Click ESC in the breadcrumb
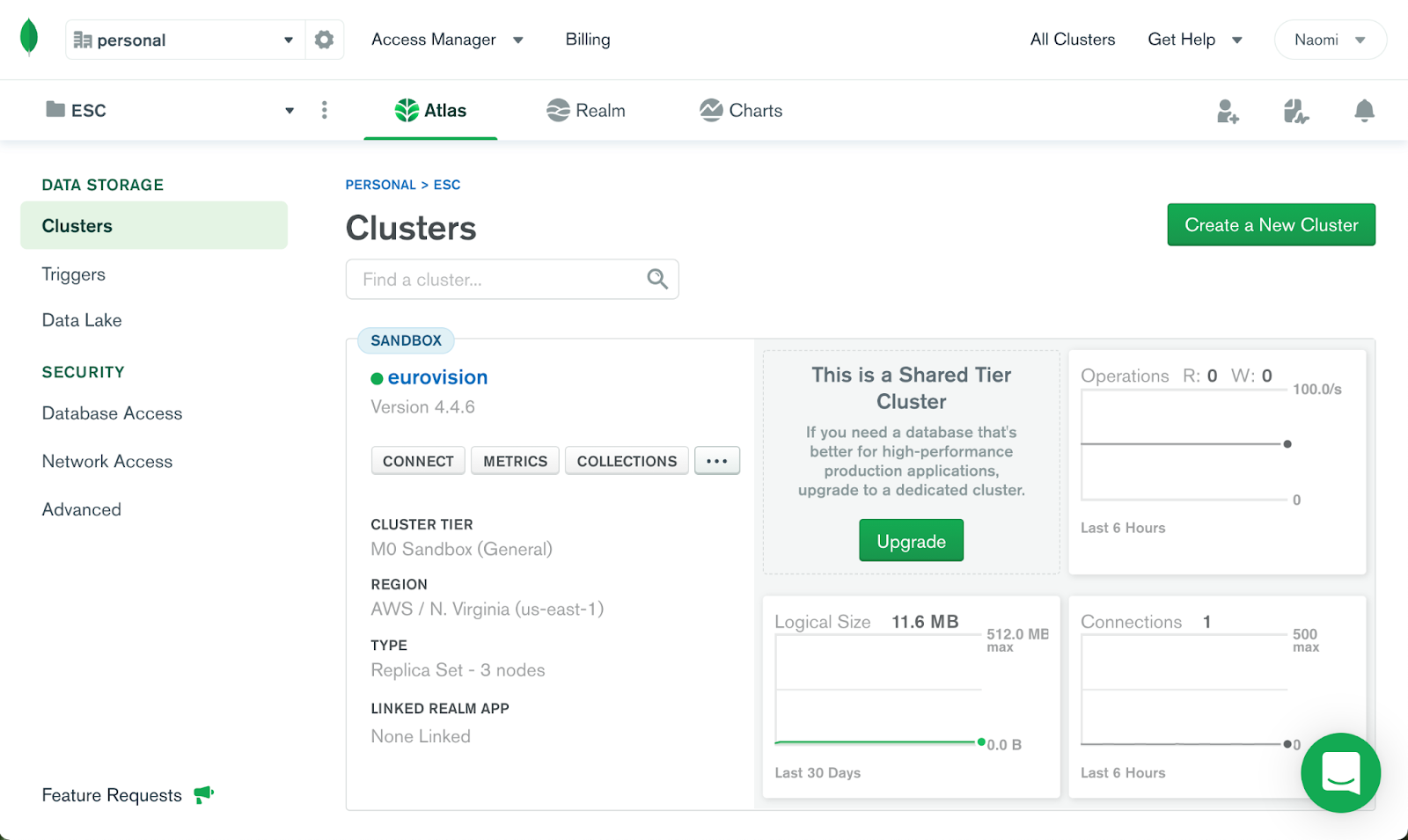Image resolution: width=1408 pixels, height=840 pixels. (447, 185)
